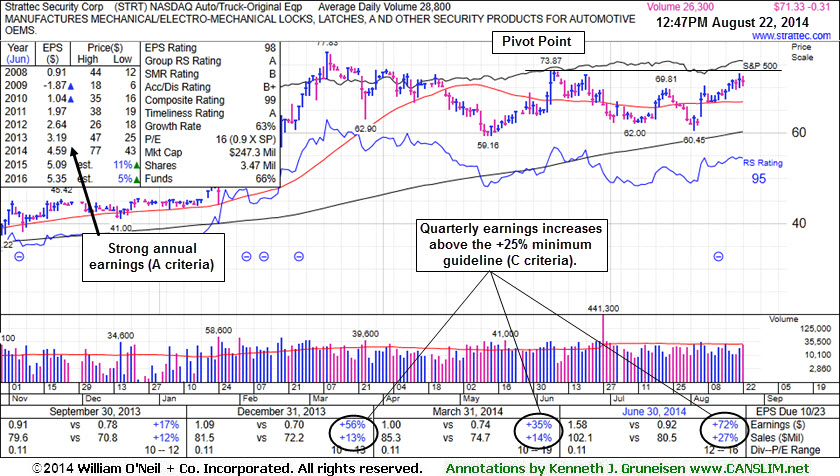Select the leftmost circle marker near the 22 price label
Image resolution: width=840 pixels, height=476 pixels.
click(x=19, y=256)
